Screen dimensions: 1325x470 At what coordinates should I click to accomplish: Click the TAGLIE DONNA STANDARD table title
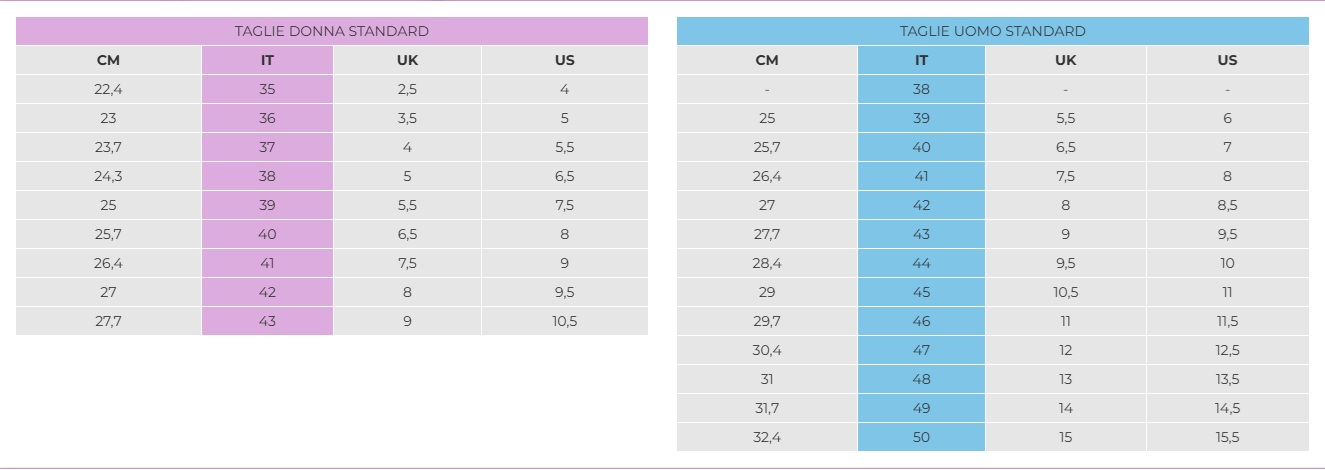tap(331, 31)
